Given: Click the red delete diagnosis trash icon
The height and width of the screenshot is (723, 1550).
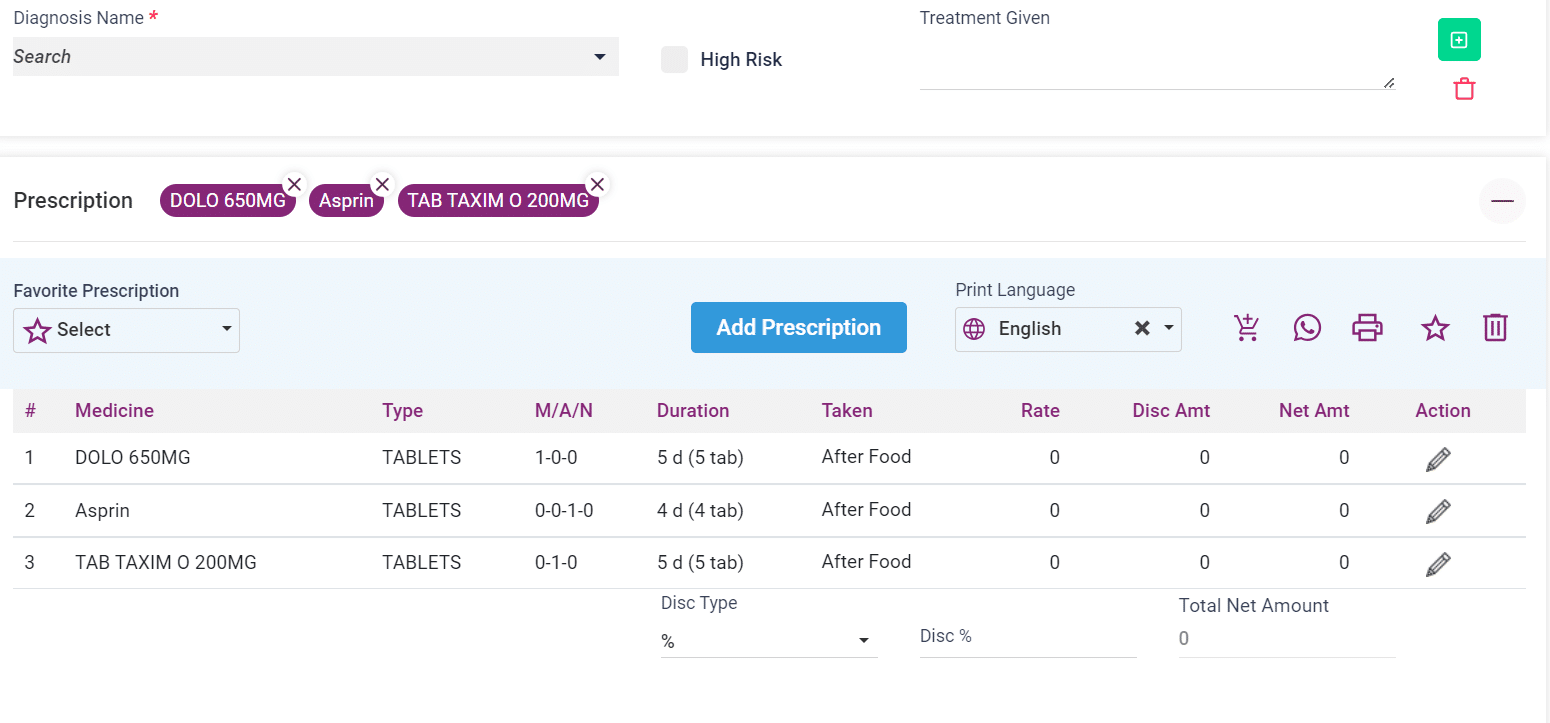Looking at the screenshot, I should 1464,90.
